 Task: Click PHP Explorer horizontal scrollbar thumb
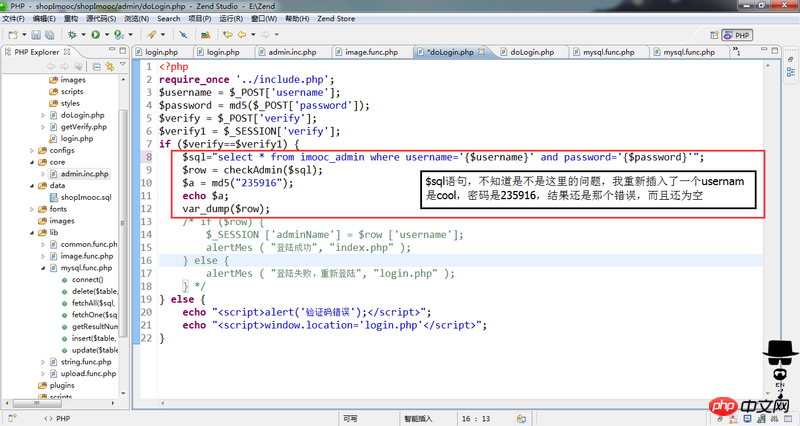(x=37, y=403)
